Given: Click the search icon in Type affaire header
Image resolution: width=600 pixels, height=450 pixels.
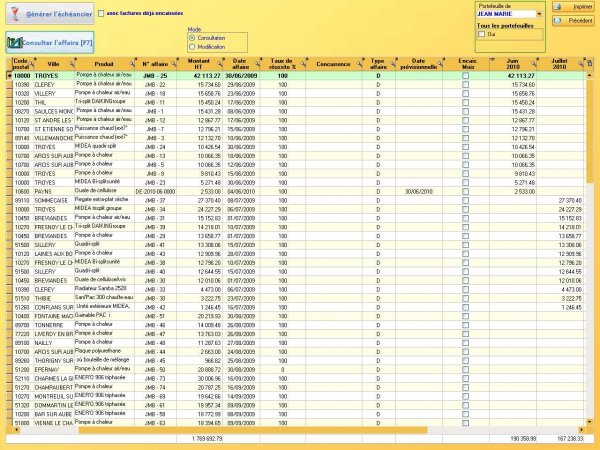Looking at the screenshot, I should pyautogui.click(x=393, y=64).
